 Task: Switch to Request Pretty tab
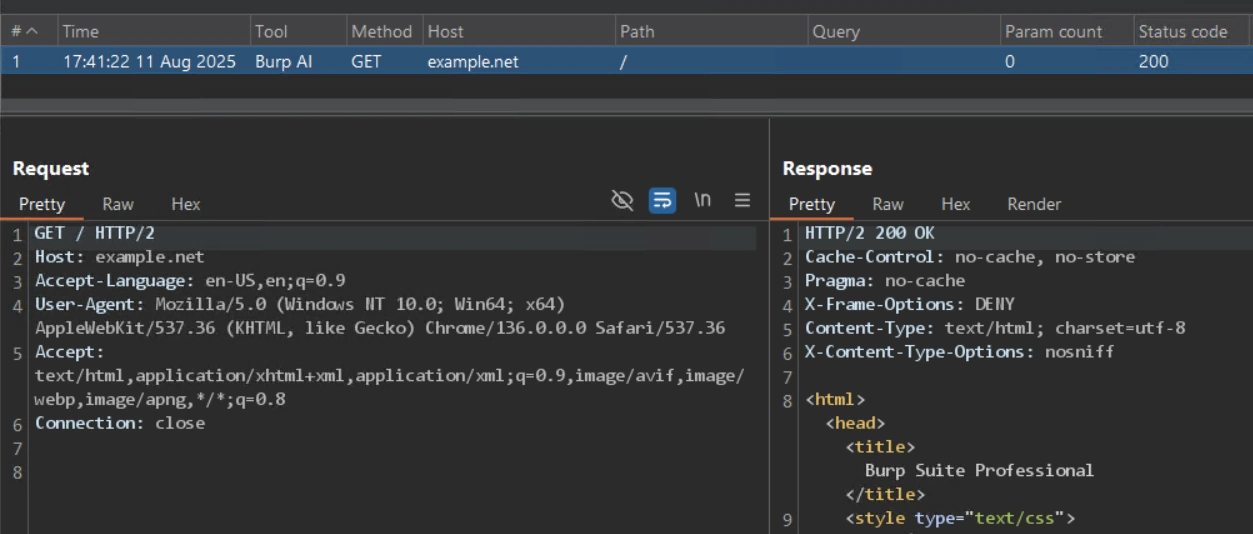[42, 204]
